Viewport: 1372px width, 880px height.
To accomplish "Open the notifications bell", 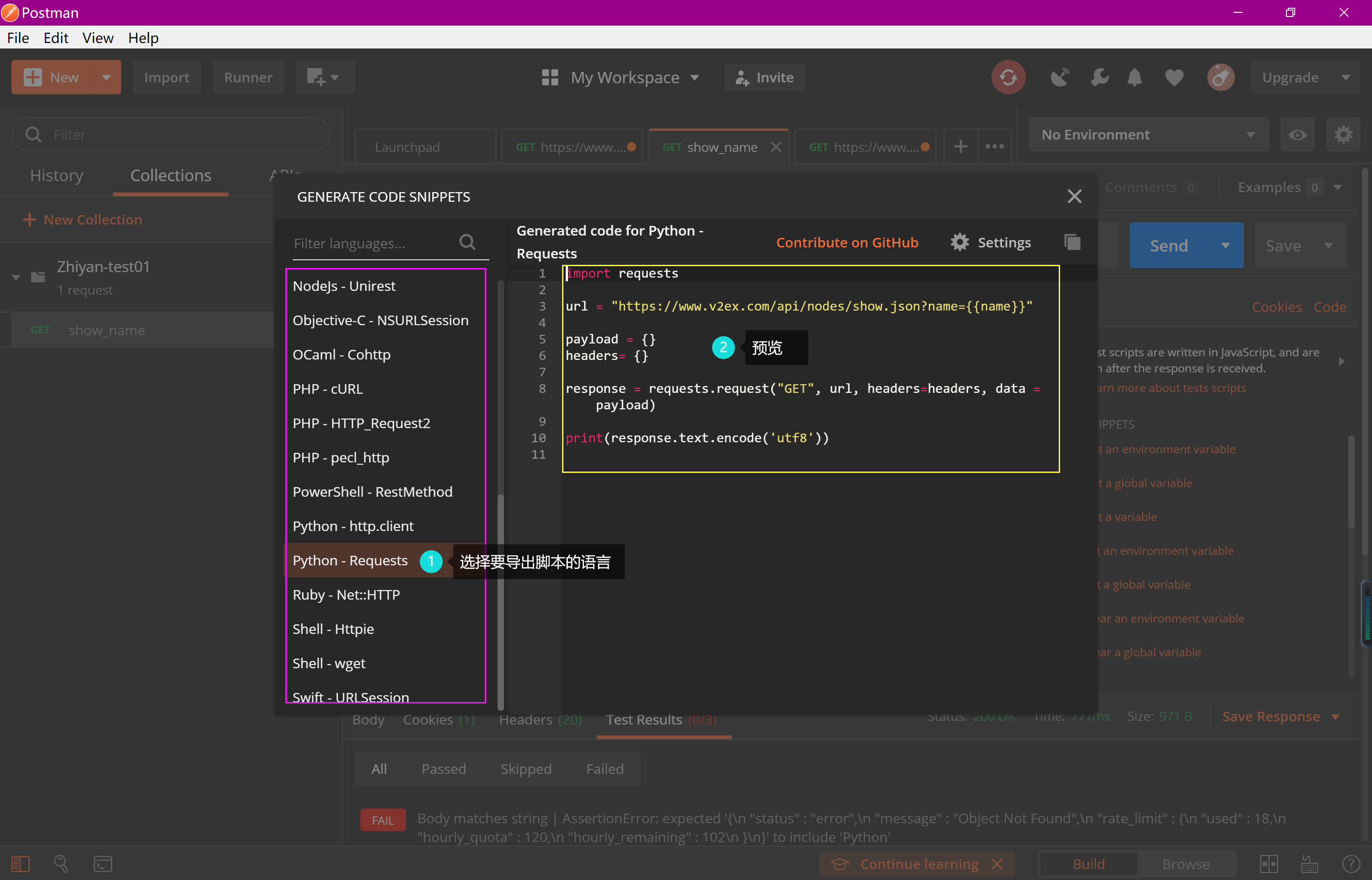I will (1135, 77).
